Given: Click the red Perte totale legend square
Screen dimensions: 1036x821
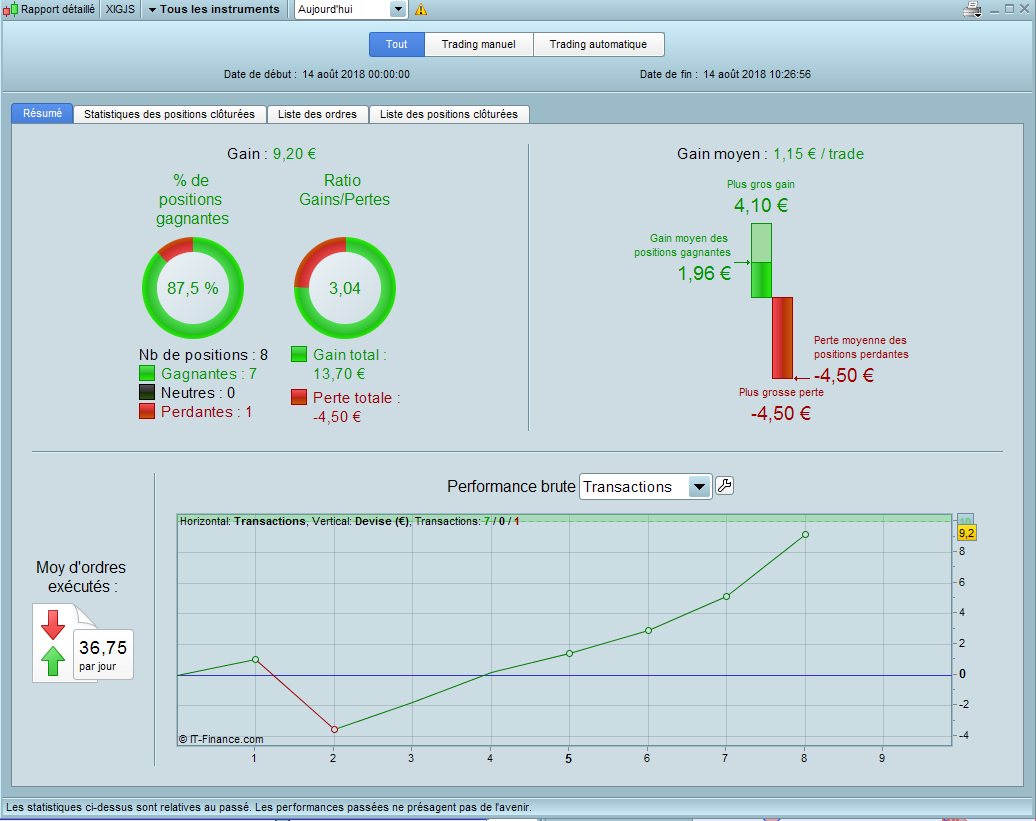Looking at the screenshot, I should (x=299, y=397).
